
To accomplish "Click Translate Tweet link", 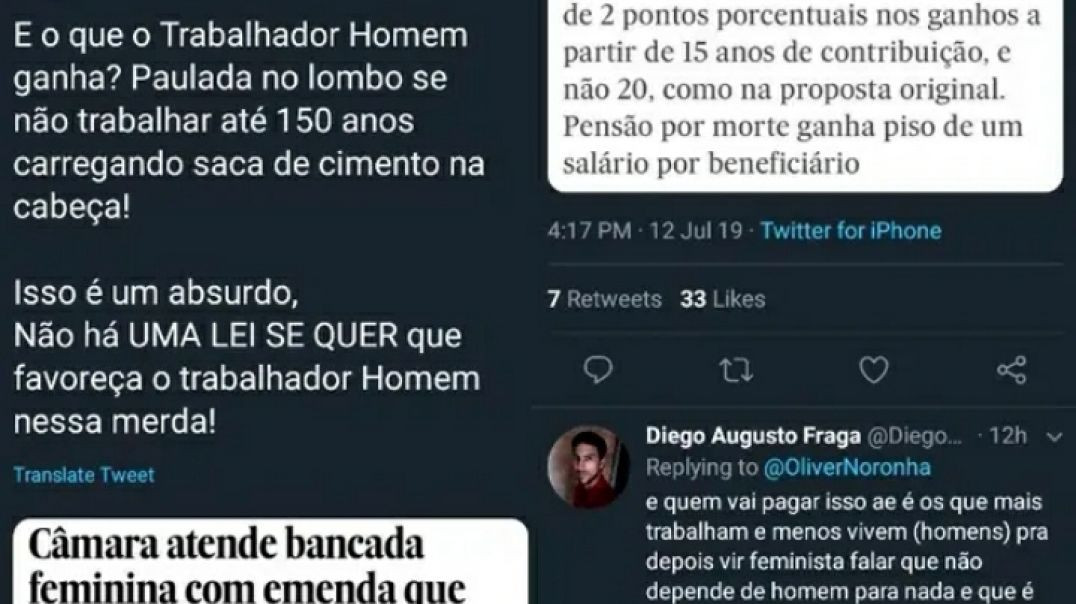I will tap(84, 475).
